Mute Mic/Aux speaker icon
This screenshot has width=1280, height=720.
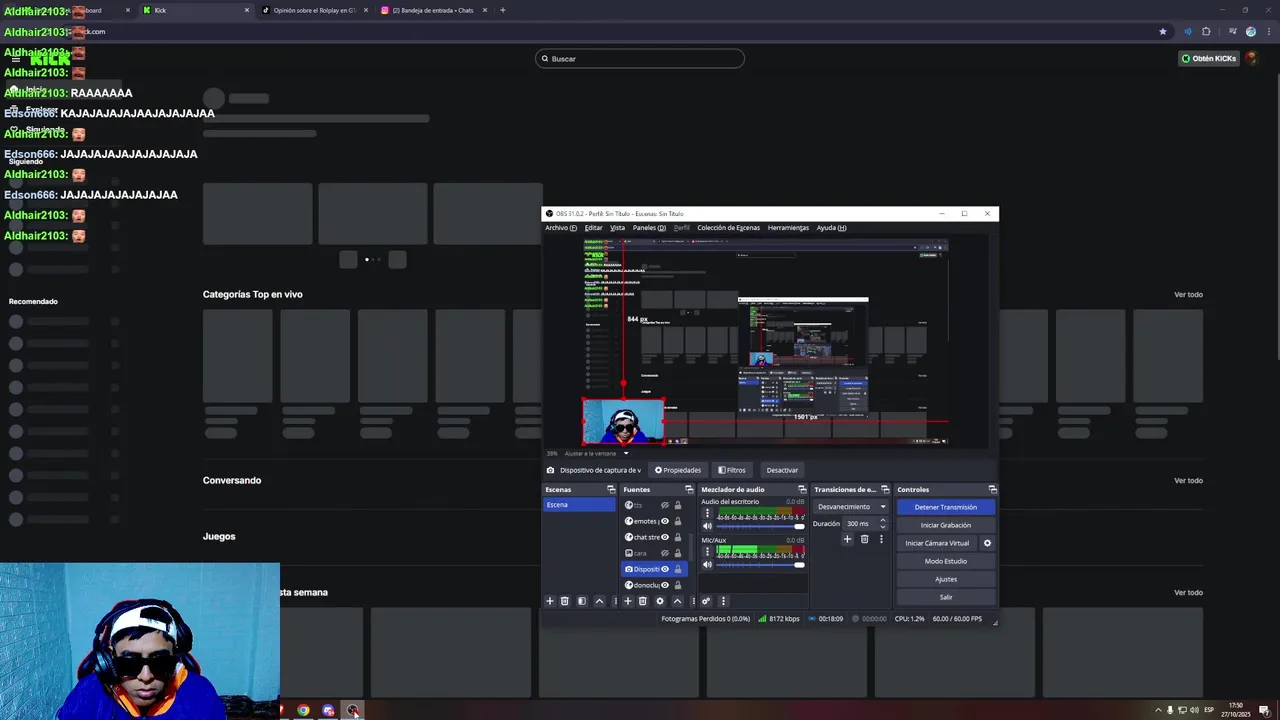(707, 565)
